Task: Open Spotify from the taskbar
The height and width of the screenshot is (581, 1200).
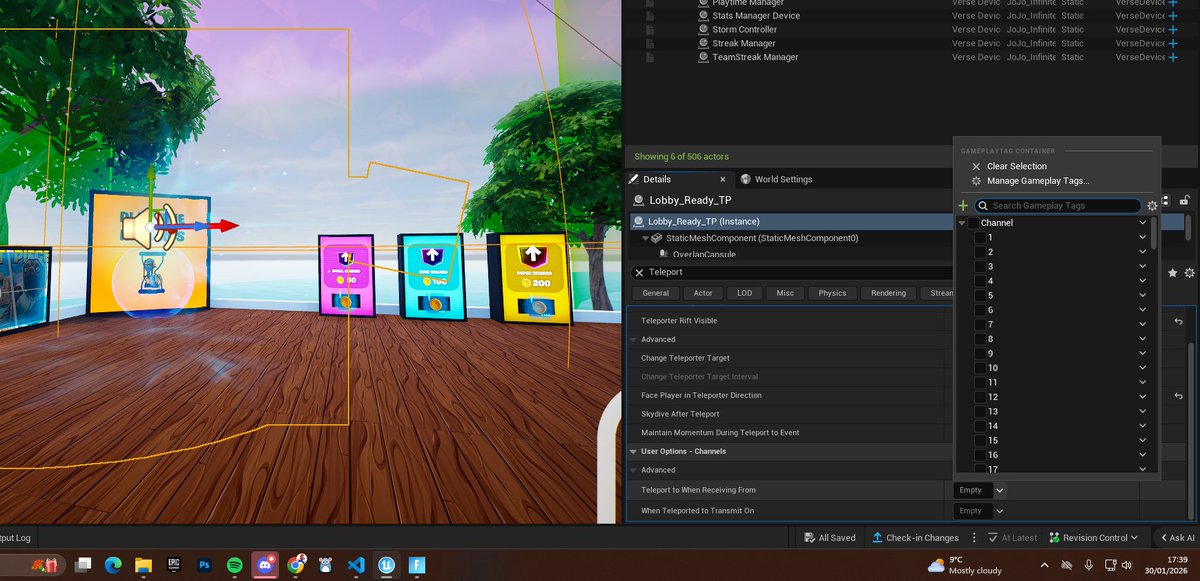Action: 235,565
